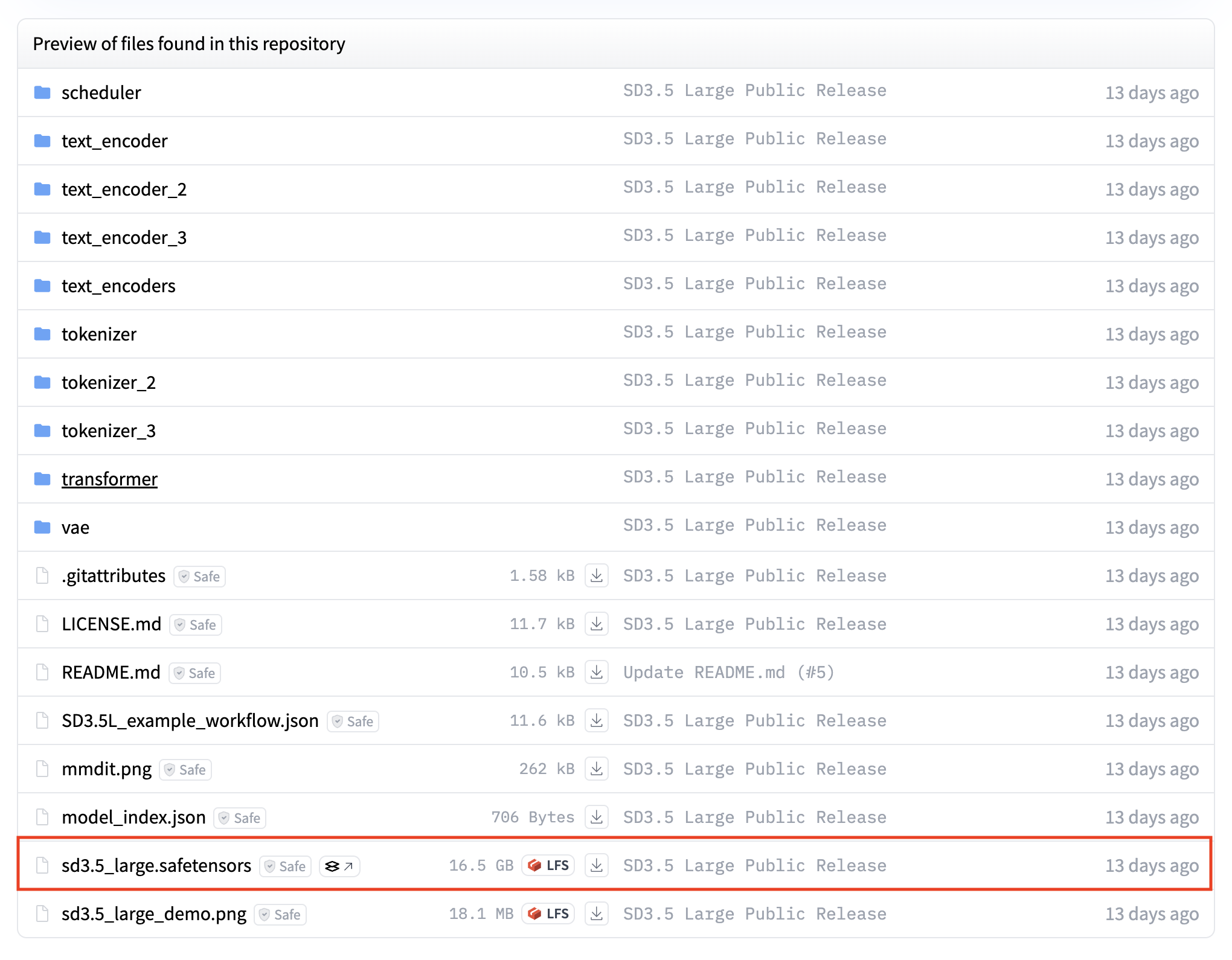Open safetensors viewer icon next to sd3.5_large.safetensors
The width and height of the screenshot is (1232, 960).
339,866
